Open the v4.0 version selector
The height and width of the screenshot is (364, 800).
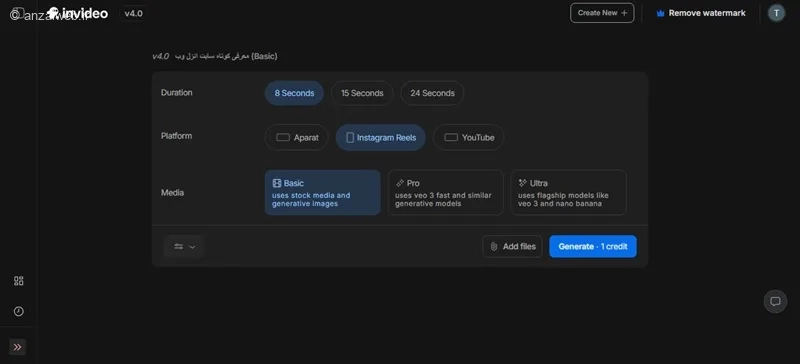pyautogui.click(x=134, y=13)
